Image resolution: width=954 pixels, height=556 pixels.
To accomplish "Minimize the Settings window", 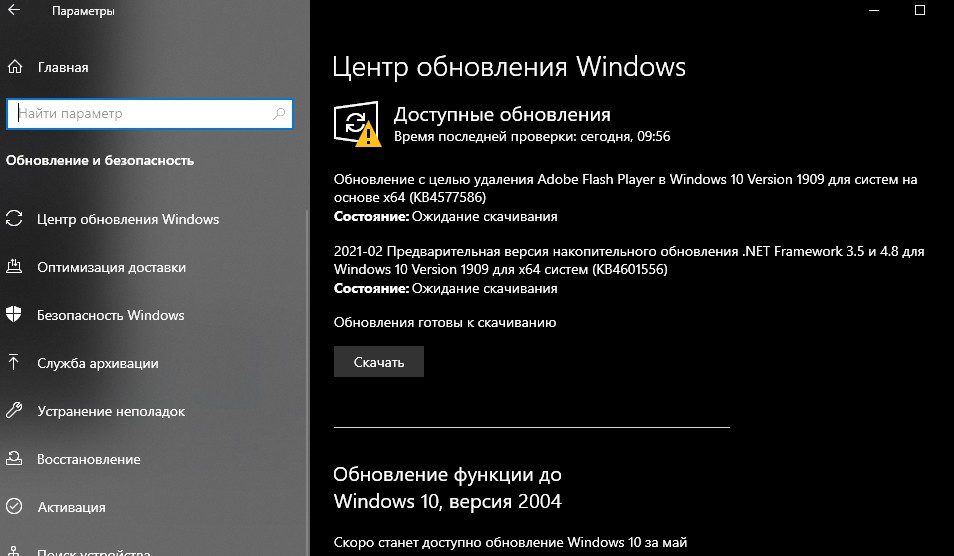I will (874, 10).
